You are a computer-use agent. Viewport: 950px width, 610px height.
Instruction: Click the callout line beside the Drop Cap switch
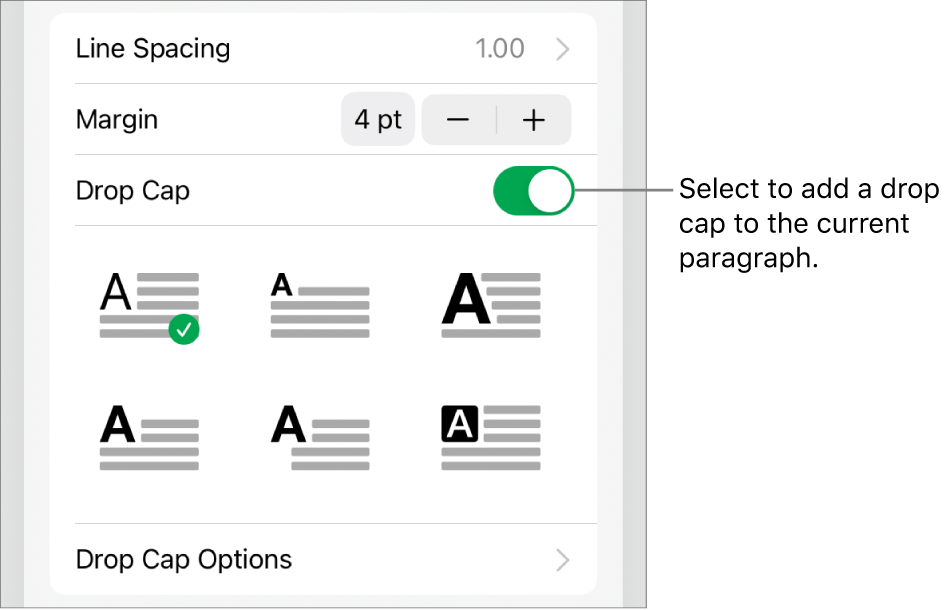625,190
